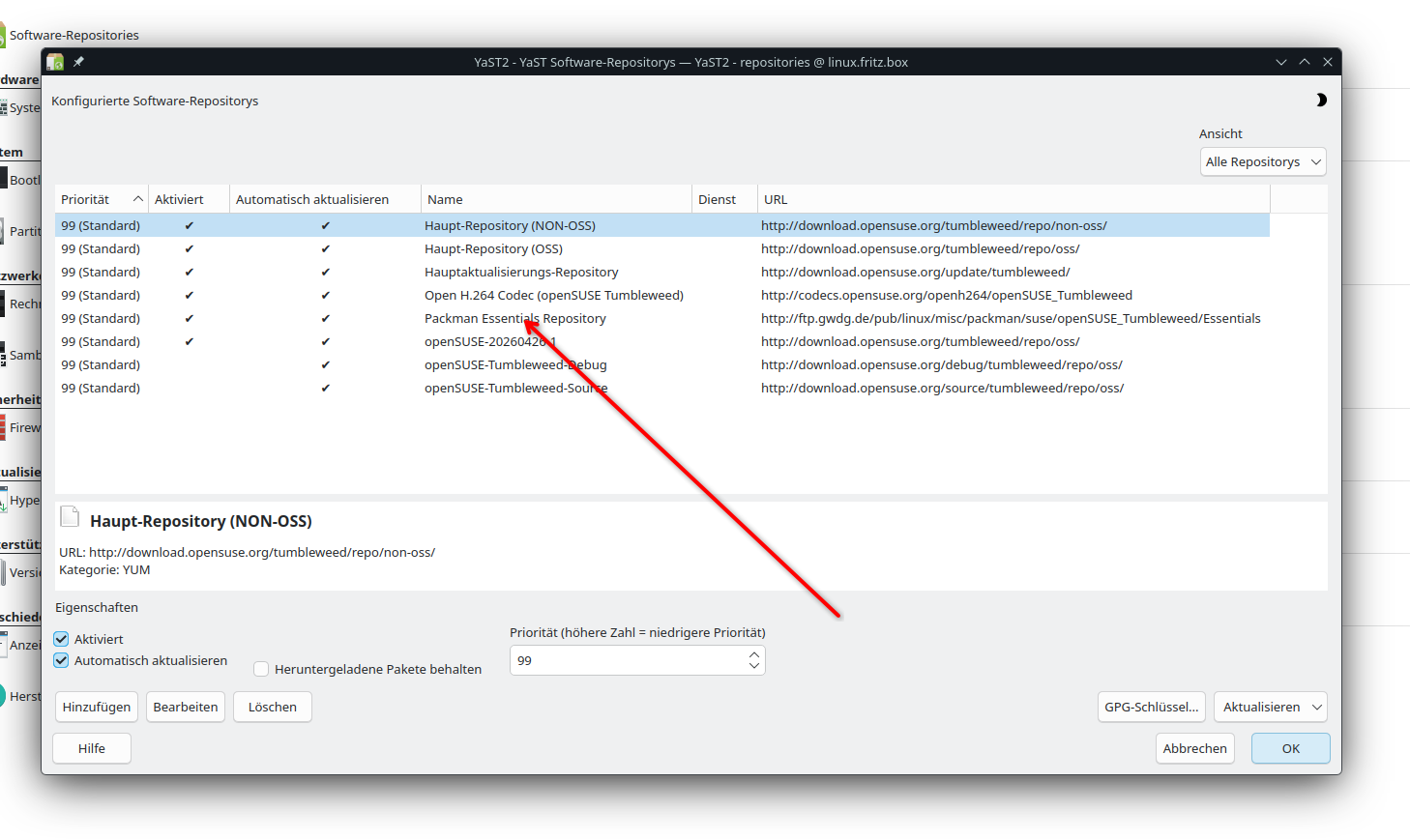
Task: Open the Aktualisieren dropdown button
Action: (1271, 707)
